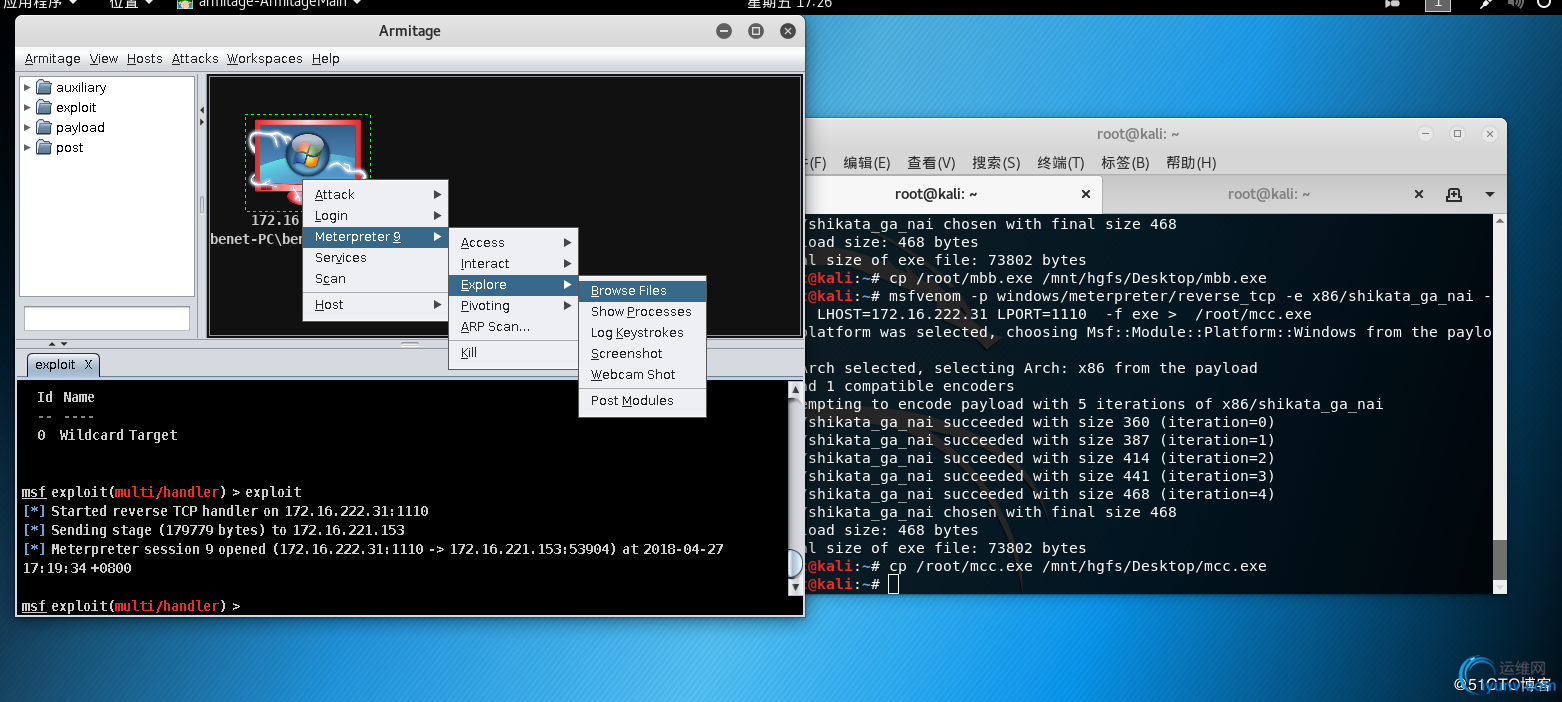Add a new terminal tab icon
The width and height of the screenshot is (1562, 702).
[1454, 194]
